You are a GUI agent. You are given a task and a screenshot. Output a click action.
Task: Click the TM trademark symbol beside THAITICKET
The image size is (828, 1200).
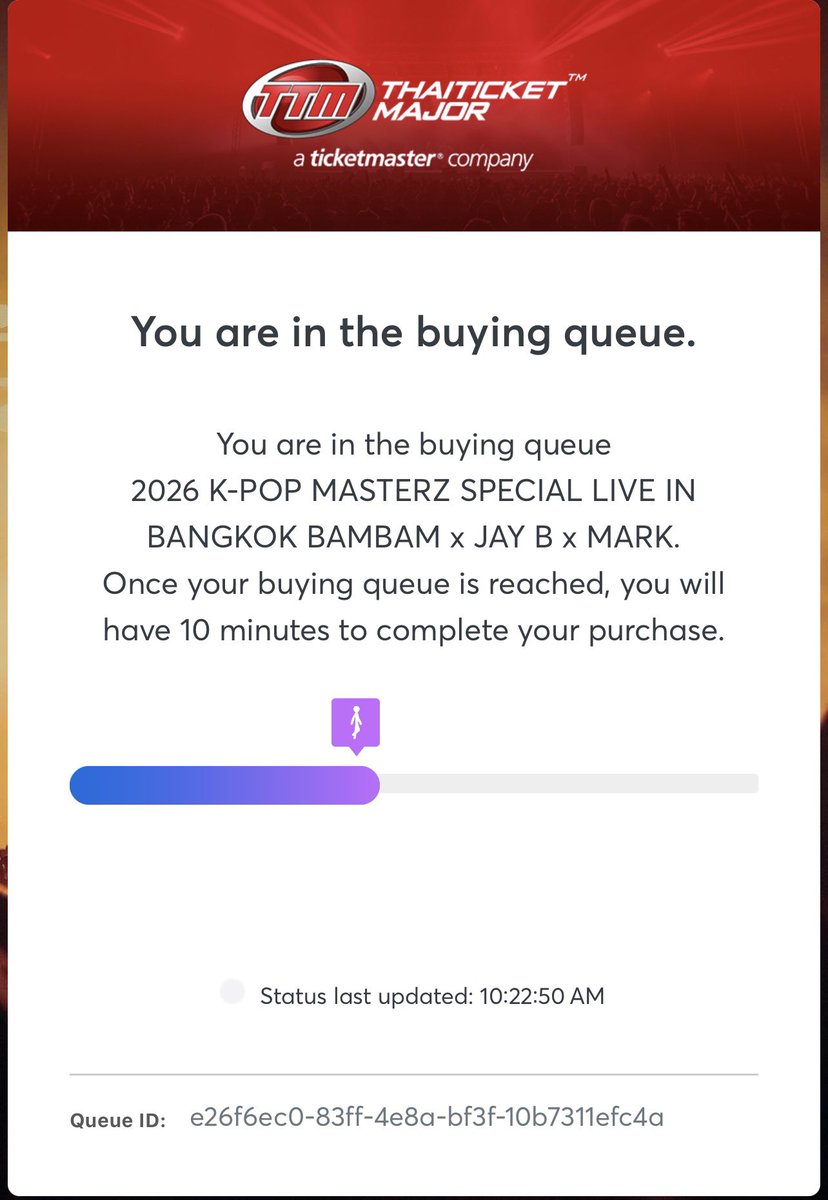coord(577,76)
